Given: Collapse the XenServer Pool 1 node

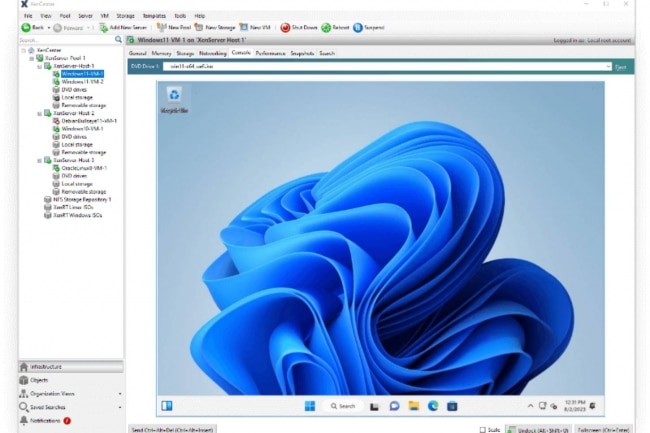Looking at the screenshot, I should [32, 58].
